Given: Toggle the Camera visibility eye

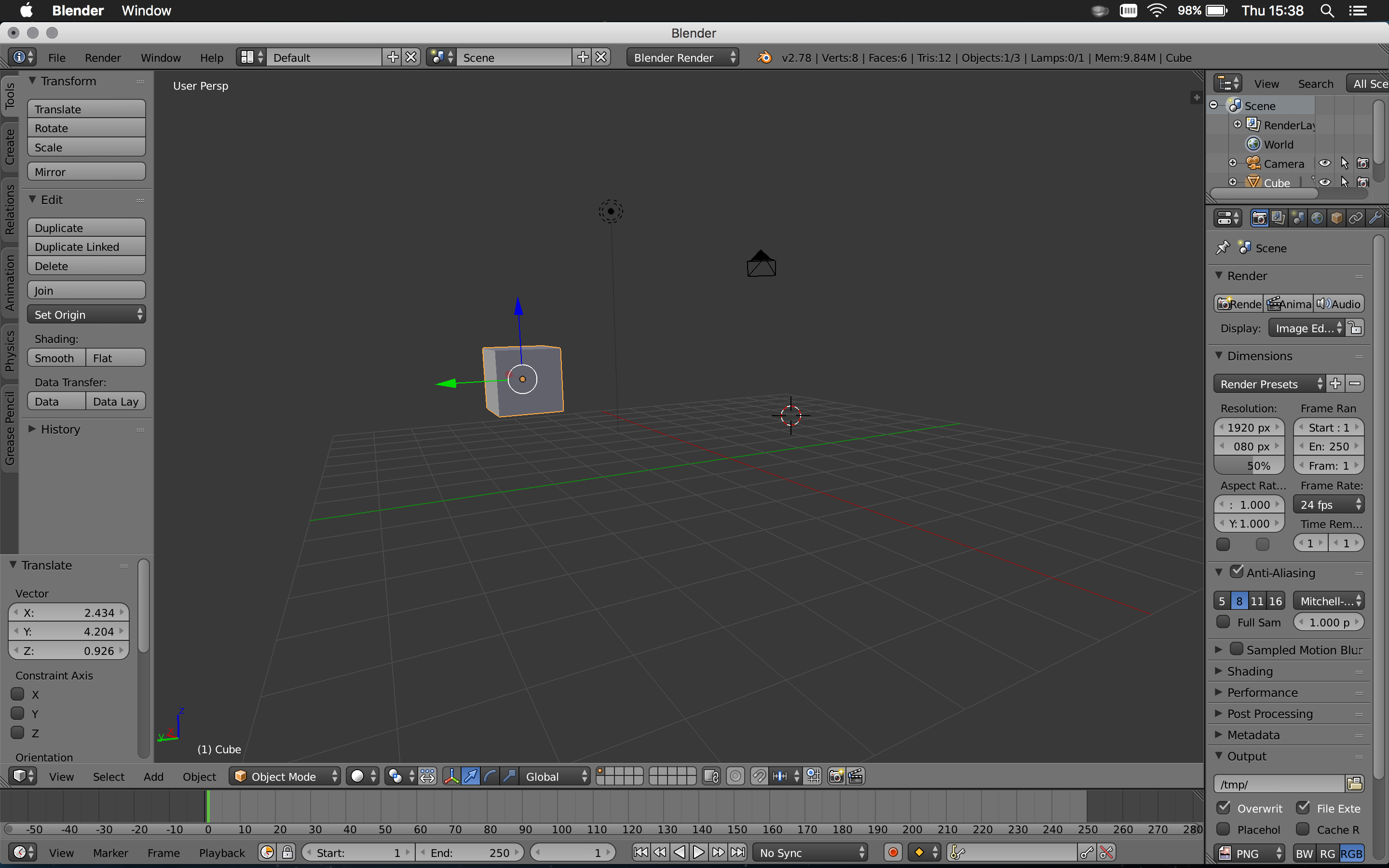Looking at the screenshot, I should click(x=1325, y=163).
